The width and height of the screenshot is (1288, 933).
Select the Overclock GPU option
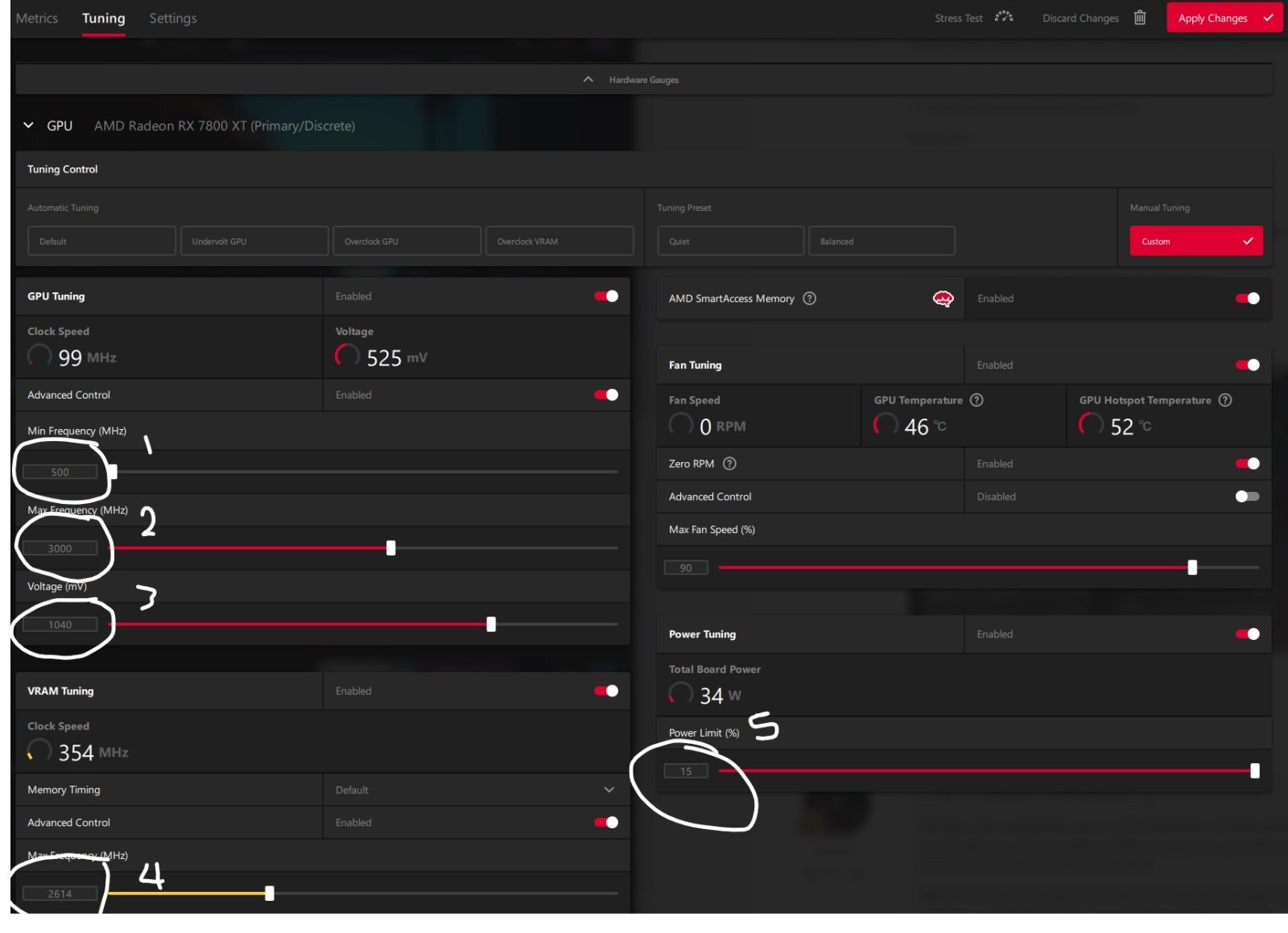click(x=407, y=241)
